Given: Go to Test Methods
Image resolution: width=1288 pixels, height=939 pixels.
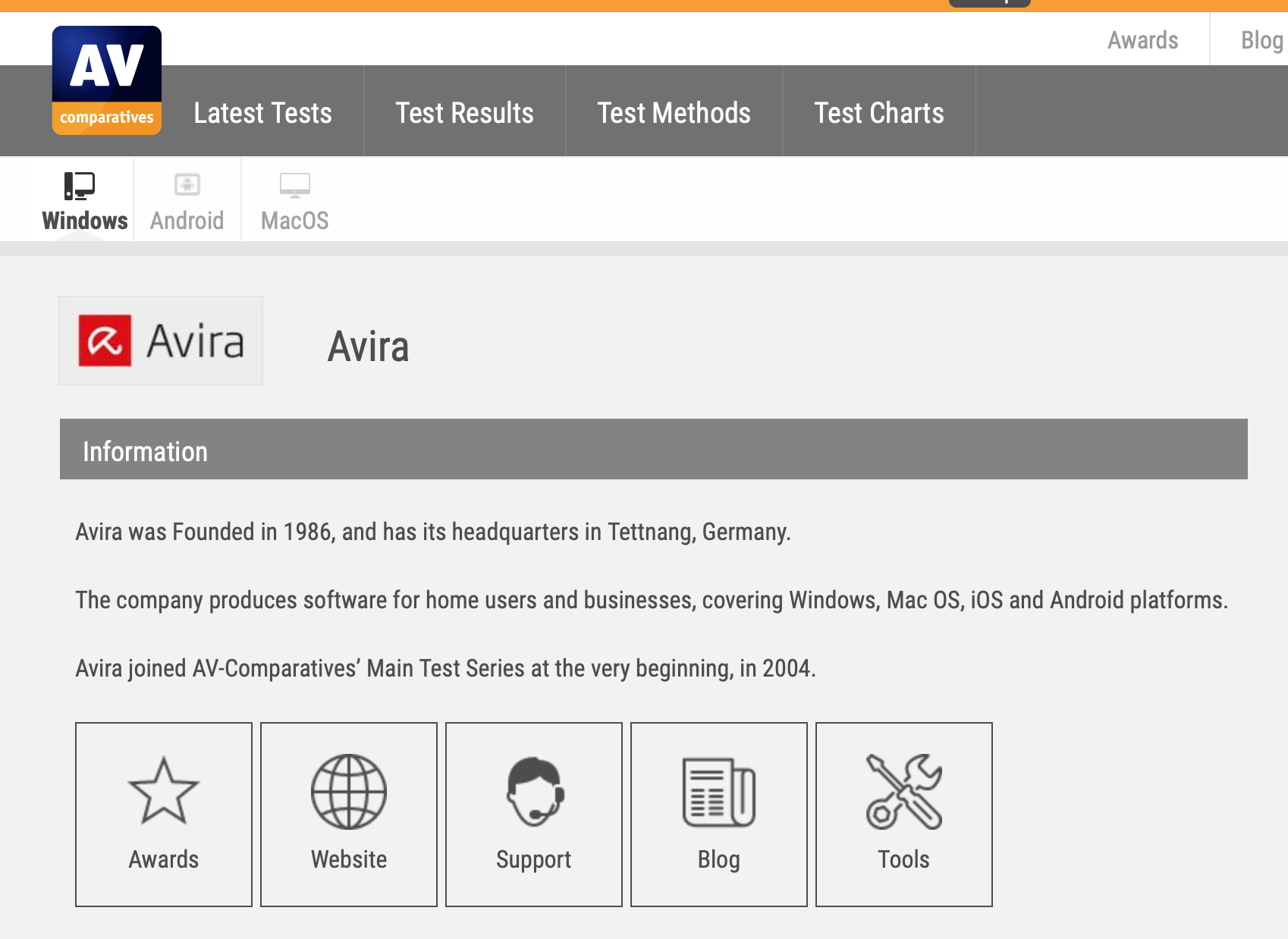Looking at the screenshot, I should (x=674, y=113).
